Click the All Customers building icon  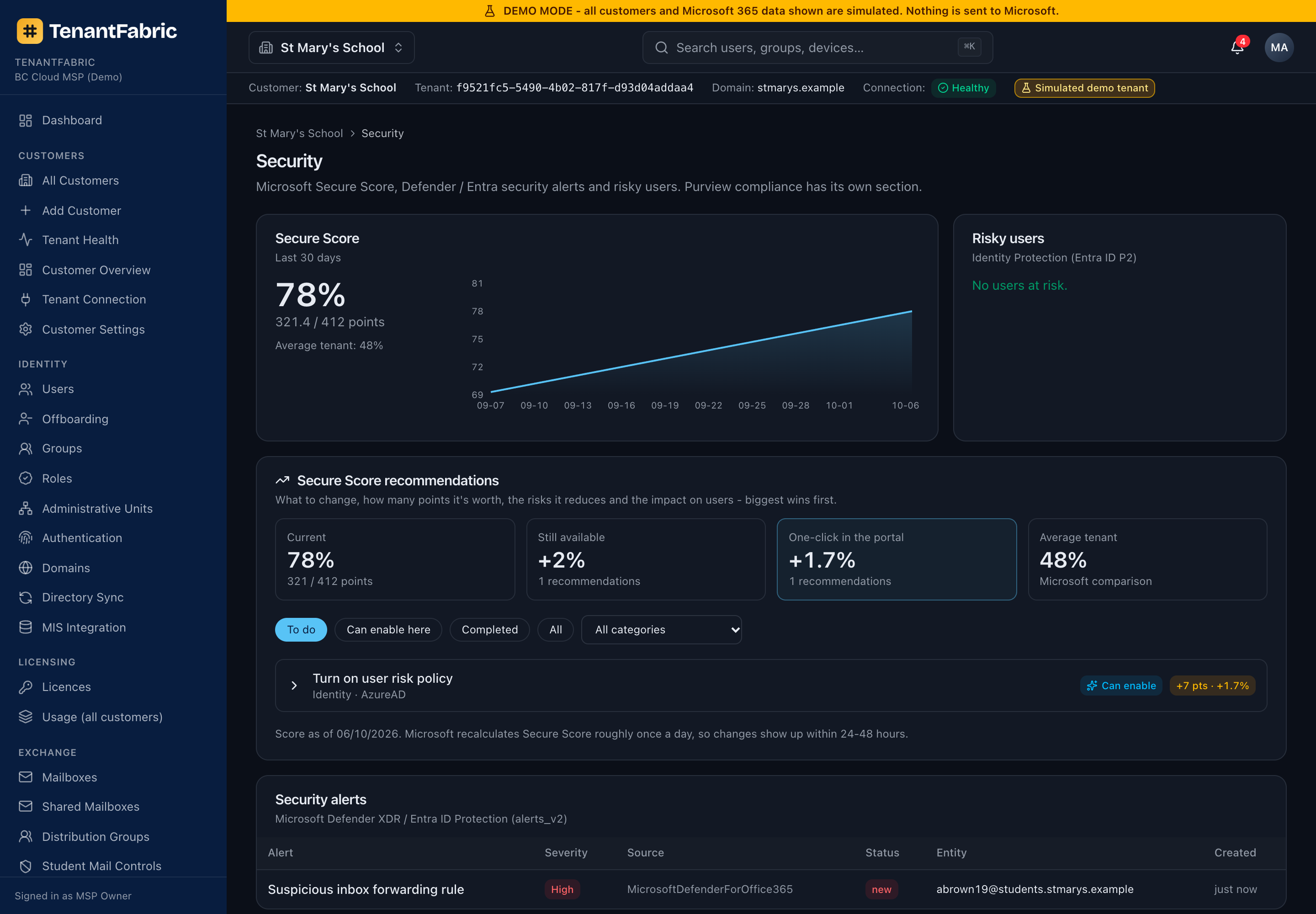[25, 181]
